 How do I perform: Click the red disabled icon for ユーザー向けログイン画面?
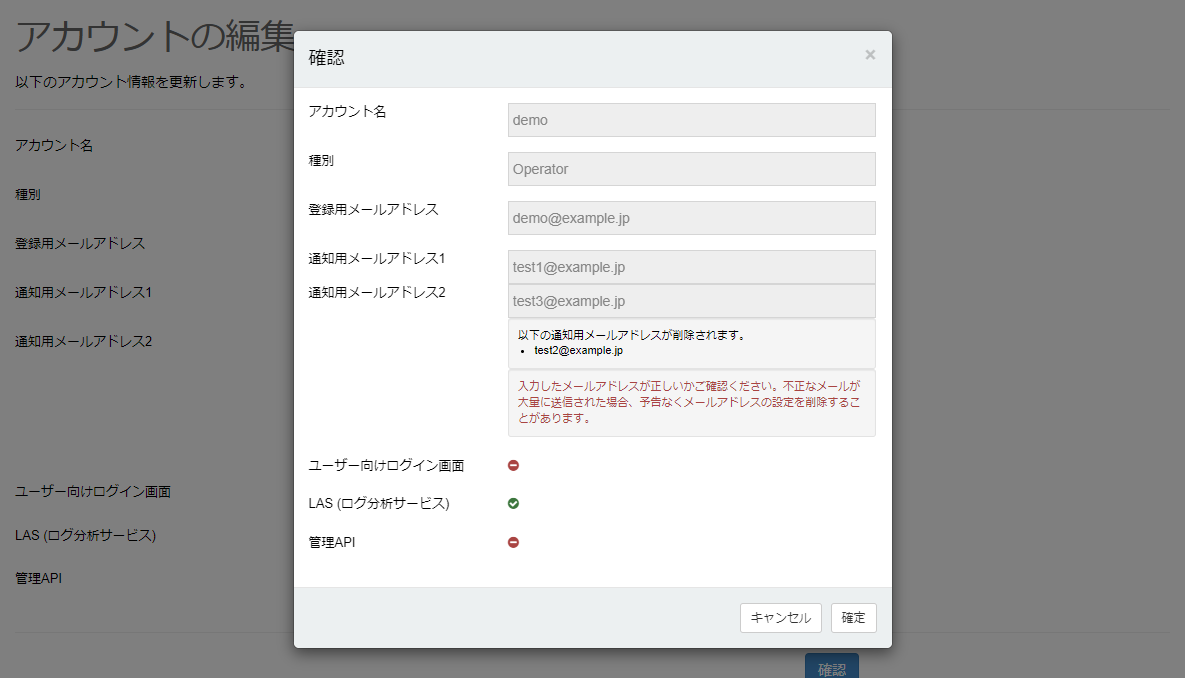coord(513,464)
